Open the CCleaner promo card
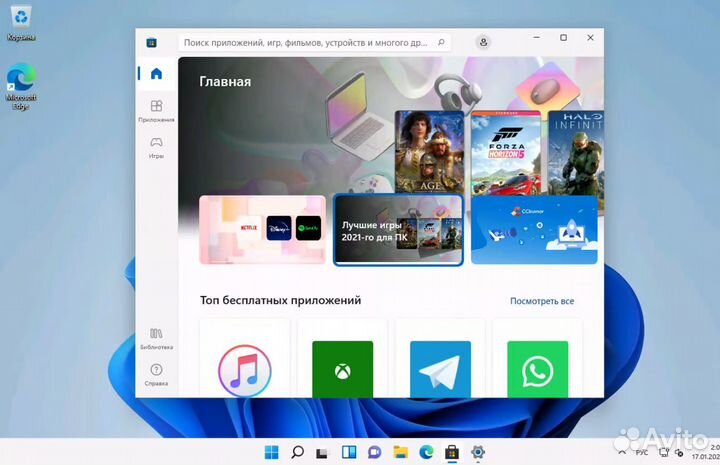 click(x=534, y=230)
